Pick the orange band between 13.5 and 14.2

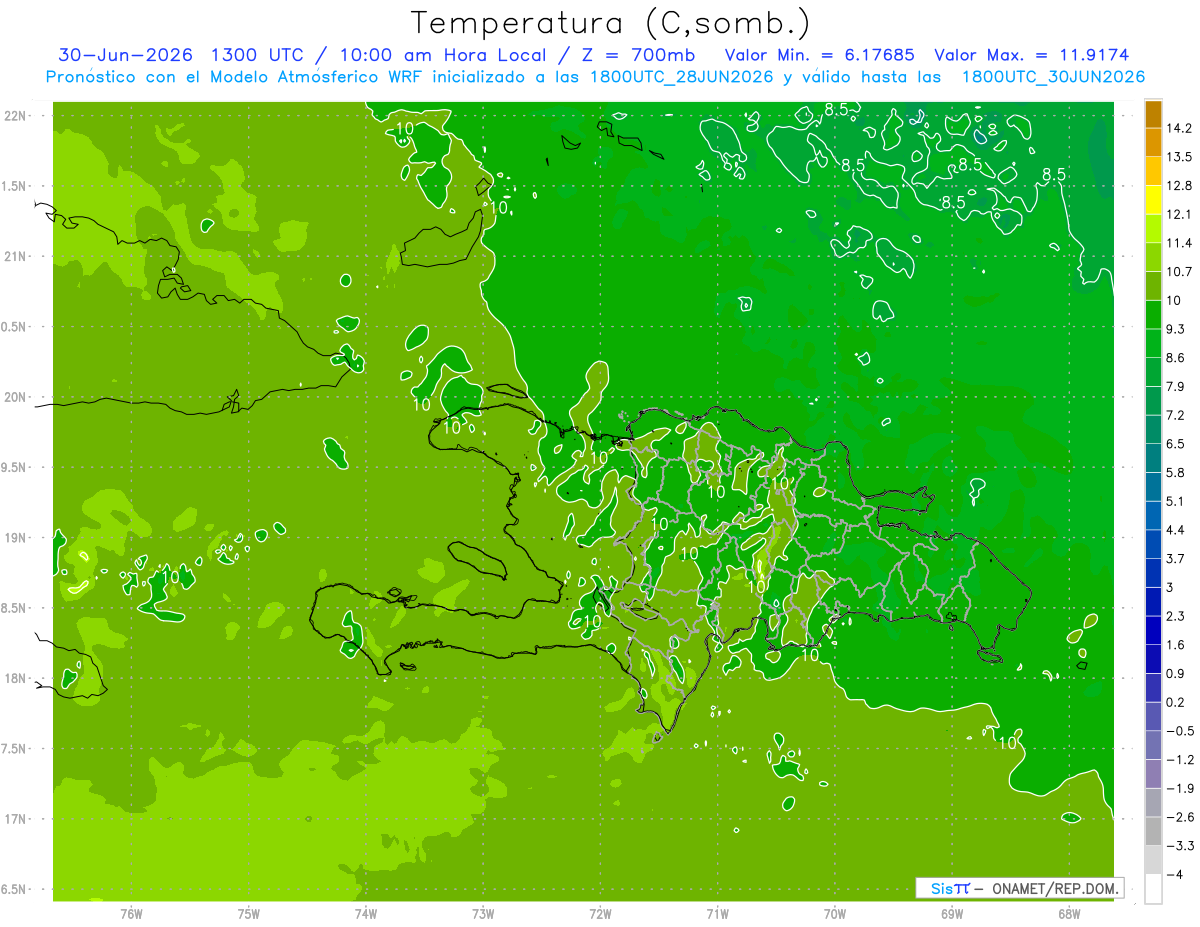click(1153, 143)
